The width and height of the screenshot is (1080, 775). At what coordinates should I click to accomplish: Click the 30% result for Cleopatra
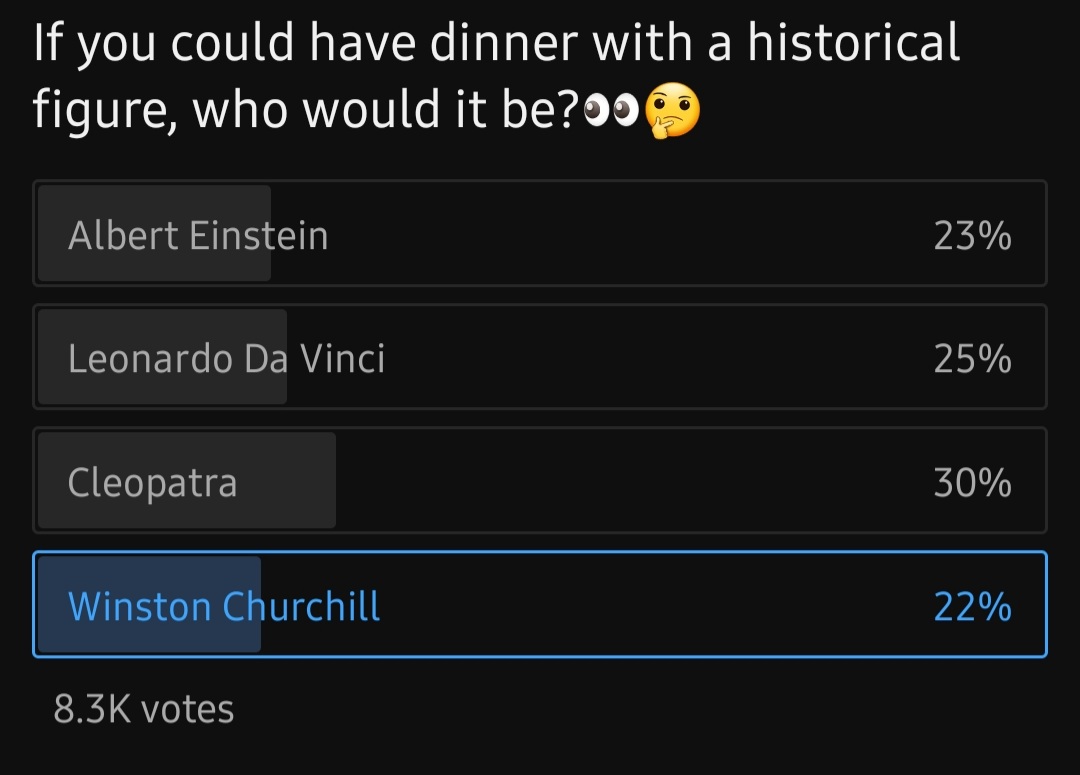click(973, 482)
